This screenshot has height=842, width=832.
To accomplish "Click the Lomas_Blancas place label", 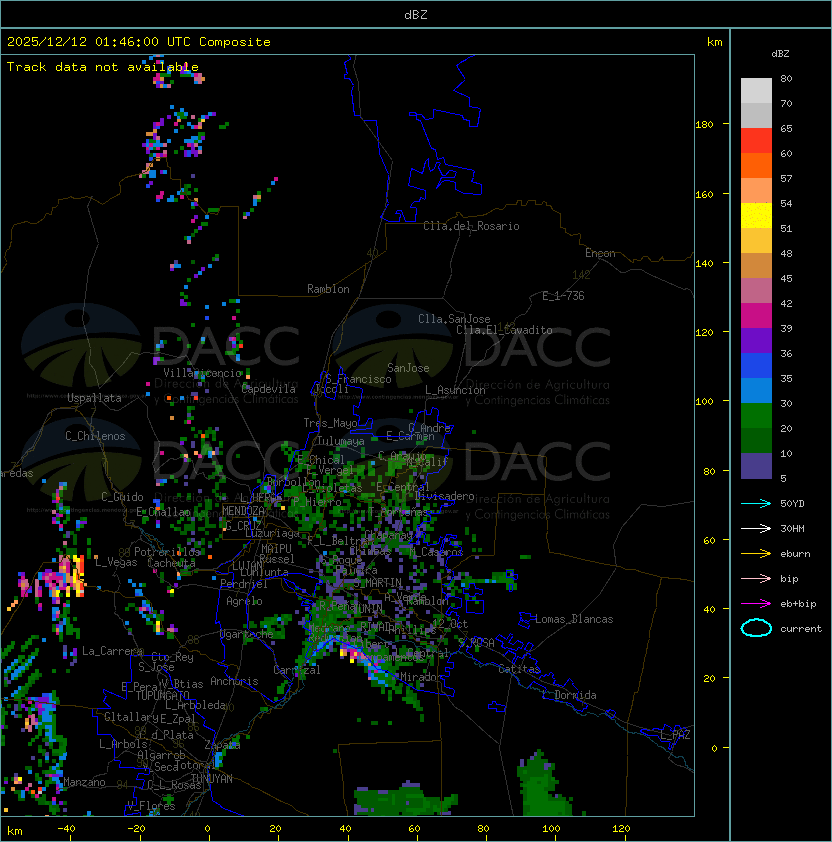I will 574,619.
